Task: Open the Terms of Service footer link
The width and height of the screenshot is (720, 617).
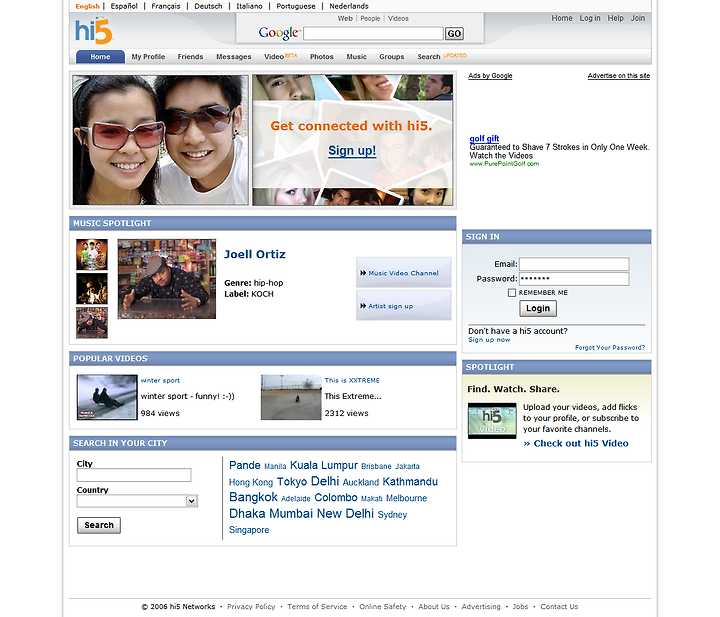Action: pyautogui.click(x=317, y=606)
